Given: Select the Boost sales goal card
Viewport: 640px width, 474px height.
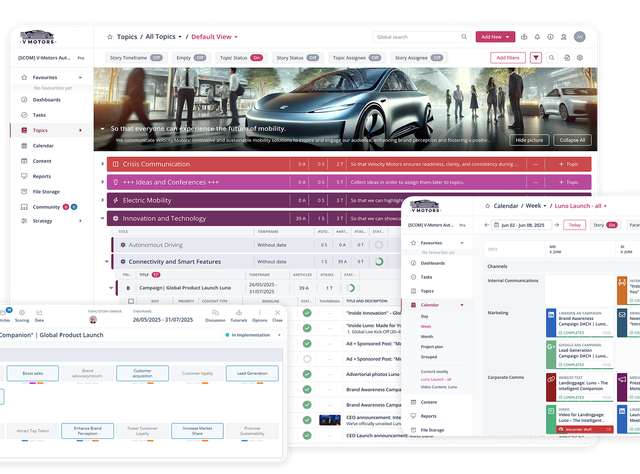Looking at the screenshot, I should tap(33, 373).
